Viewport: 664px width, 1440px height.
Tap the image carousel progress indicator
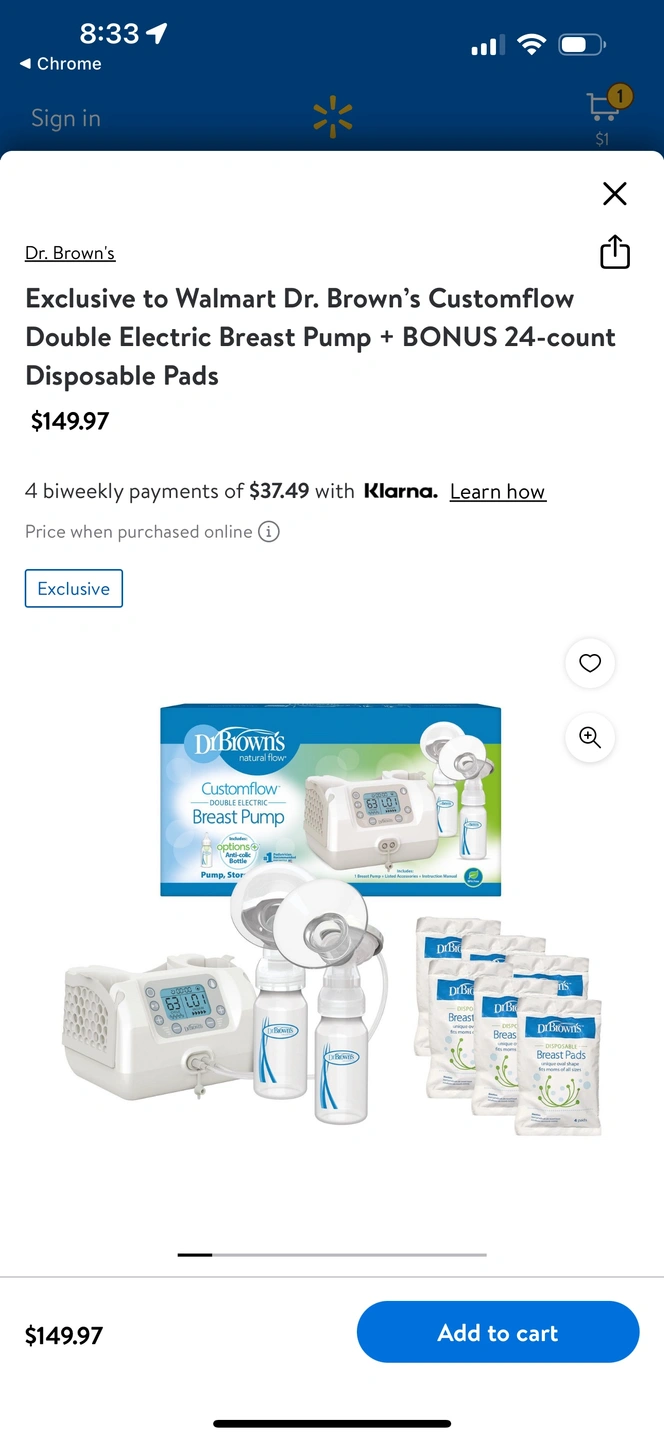click(x=332, y=1254)
